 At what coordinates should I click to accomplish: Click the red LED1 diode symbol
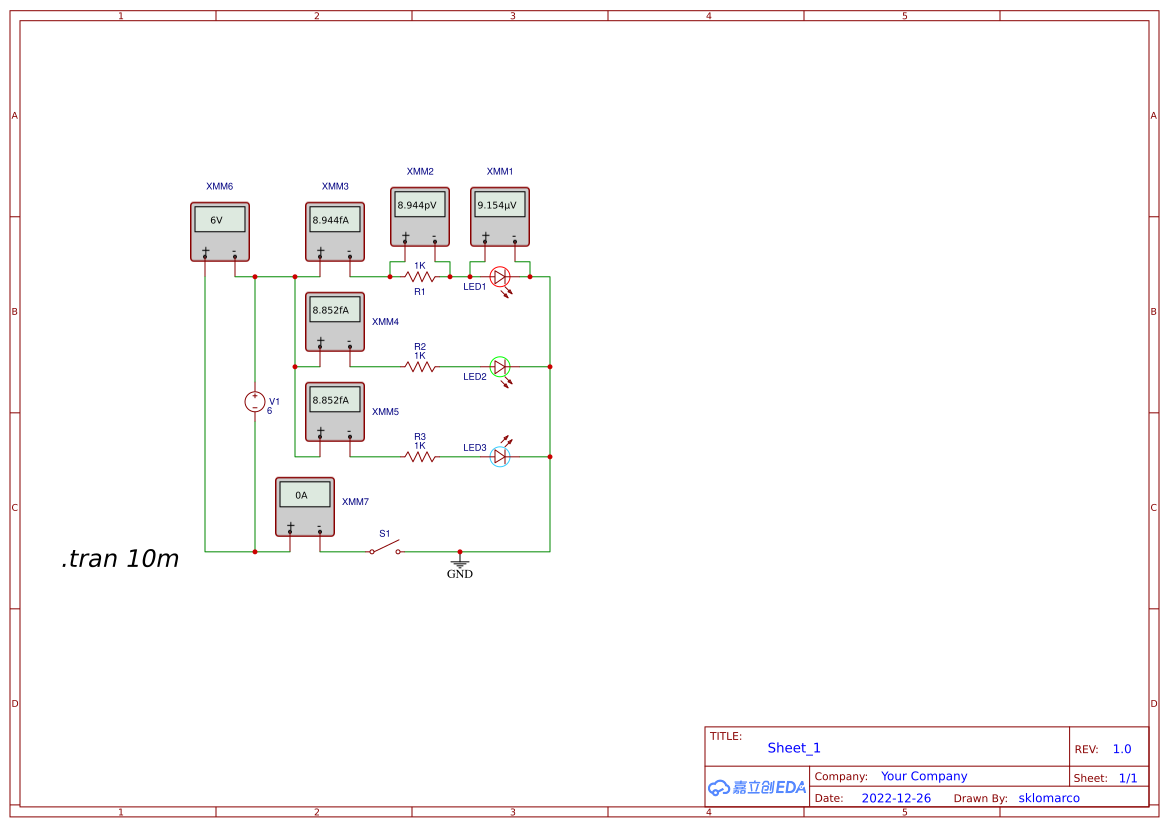tap(500, 277)
